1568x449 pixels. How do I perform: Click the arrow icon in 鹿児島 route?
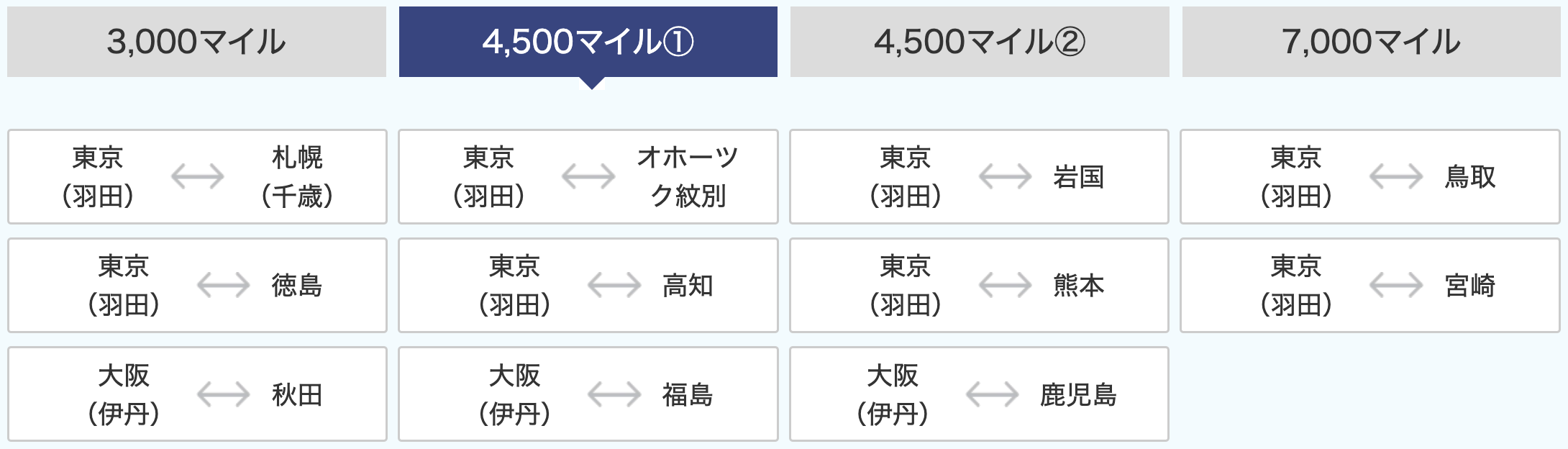993,394
